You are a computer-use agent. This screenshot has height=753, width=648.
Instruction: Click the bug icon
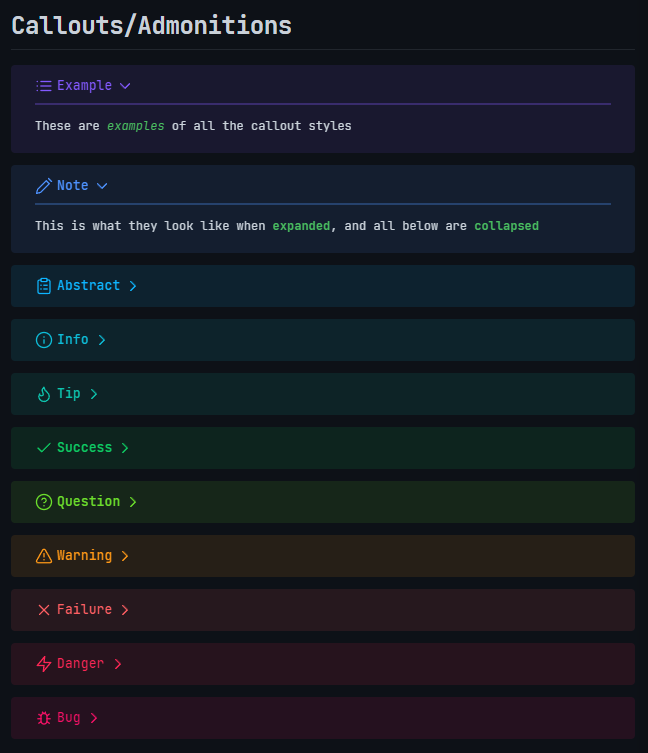44,718
